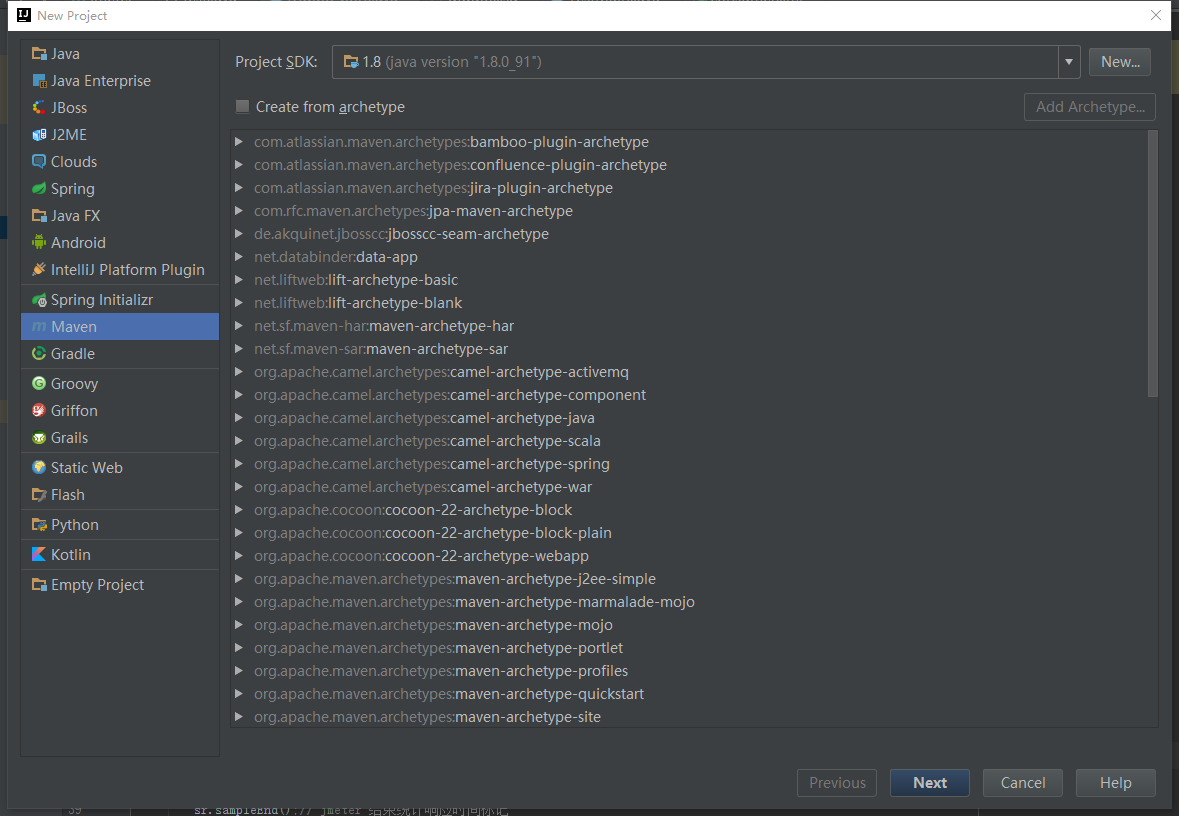Expand lift-archetype-basic node

click(238, 280)
